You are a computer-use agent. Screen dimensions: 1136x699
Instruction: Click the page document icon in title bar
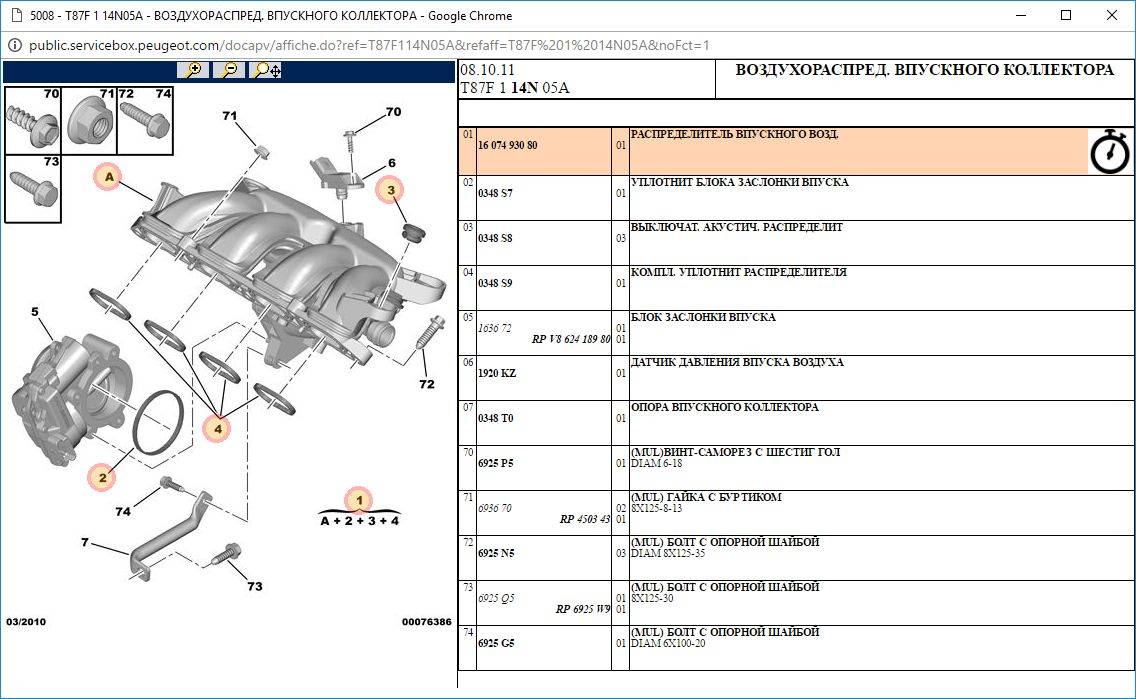coord(14,15)
